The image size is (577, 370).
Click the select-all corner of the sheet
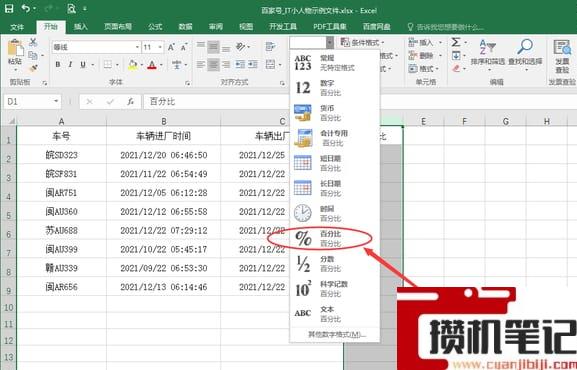pyautogui.click(x=8, y=120)
